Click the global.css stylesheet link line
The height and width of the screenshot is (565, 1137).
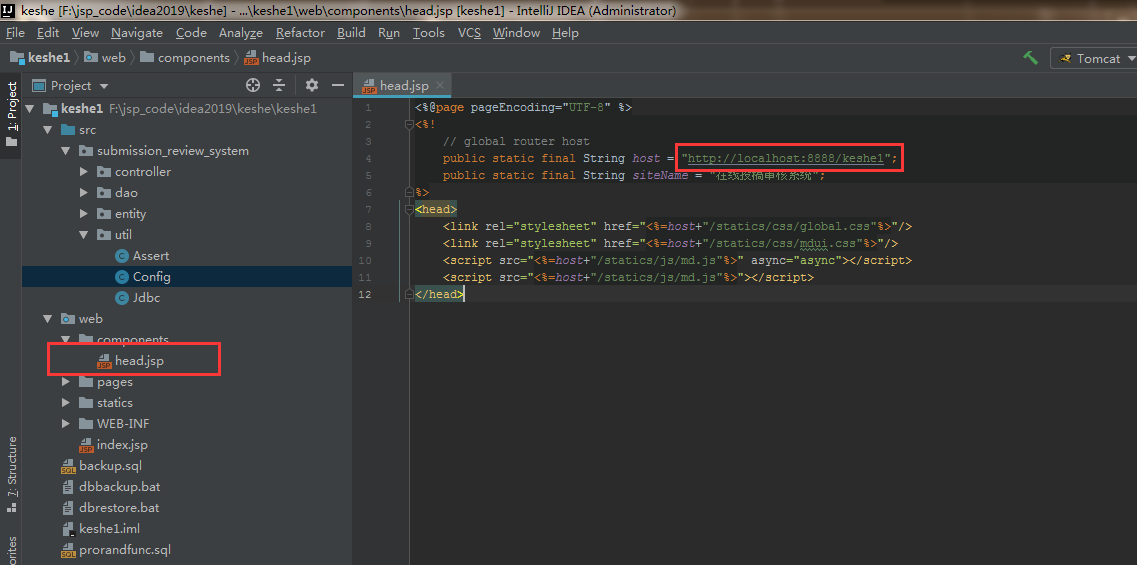pos(677,226)
